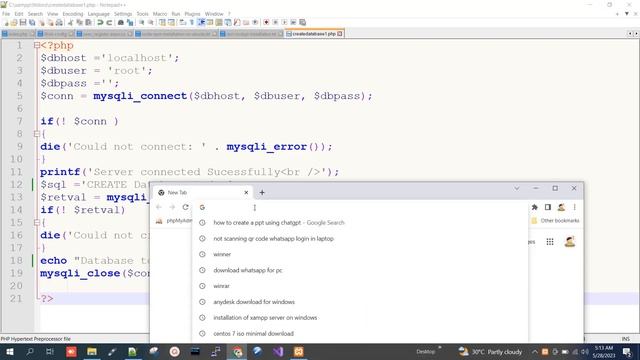
Task: Open the Run menu in Notepad++
Action: (176, 14)
